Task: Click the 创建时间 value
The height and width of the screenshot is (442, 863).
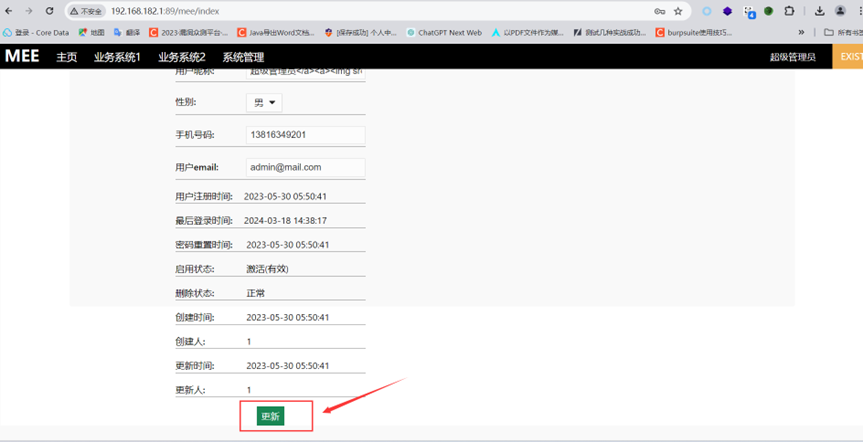Action: pos(287,318)
